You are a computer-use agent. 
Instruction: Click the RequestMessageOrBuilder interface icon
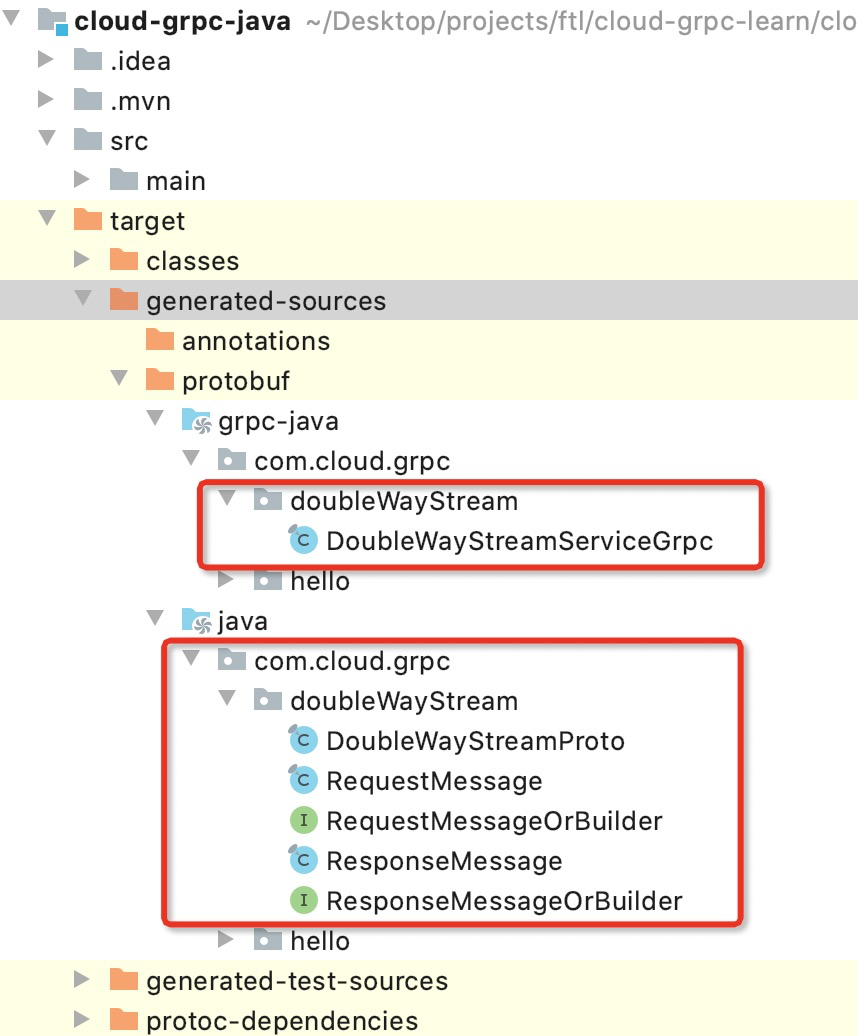(x=304, y=821)
